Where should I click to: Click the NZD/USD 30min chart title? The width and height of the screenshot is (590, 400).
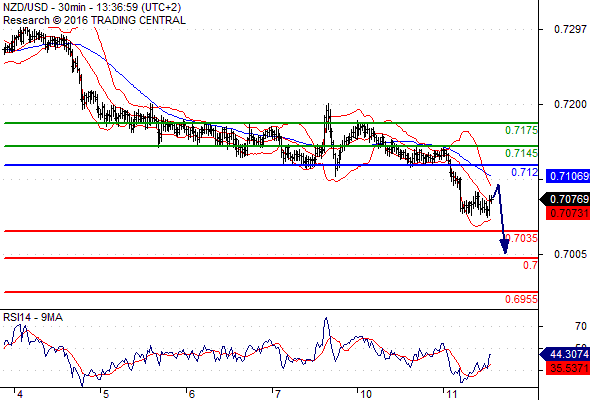pyautogui.click(x=92, y=7)
